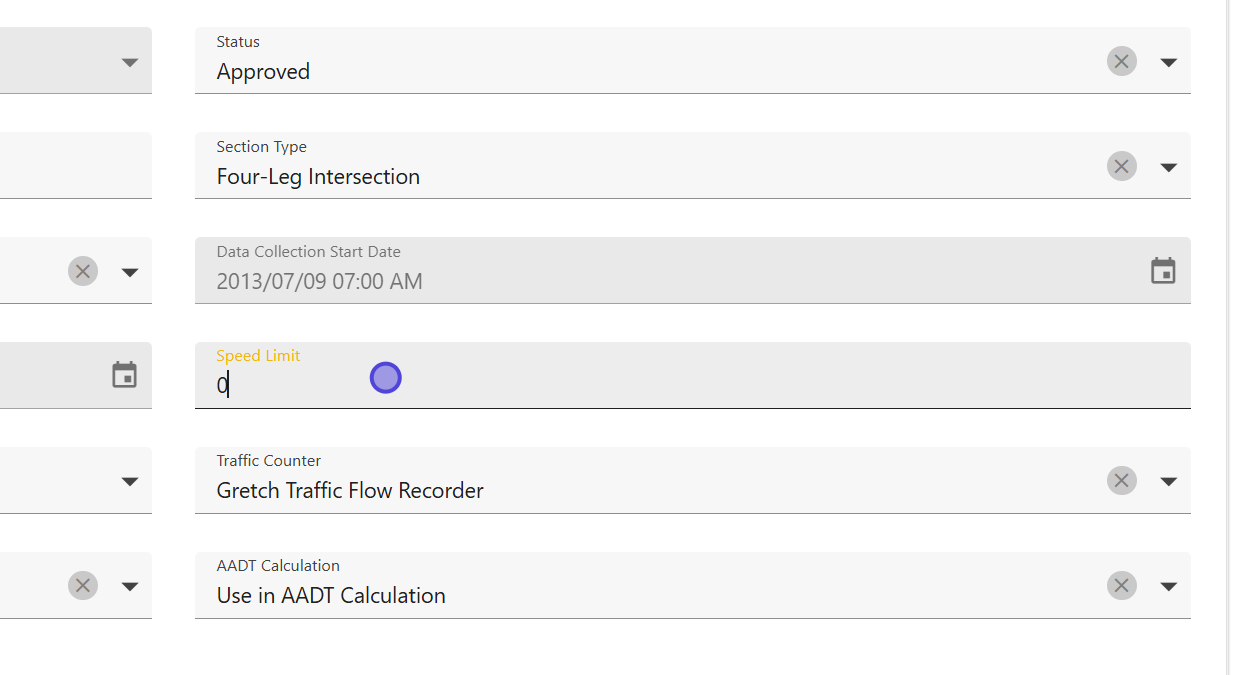This screenshot has width=1236, height=675.
Task: Expand the Traffic Counter dropdown arrow
Action: 1168,481
